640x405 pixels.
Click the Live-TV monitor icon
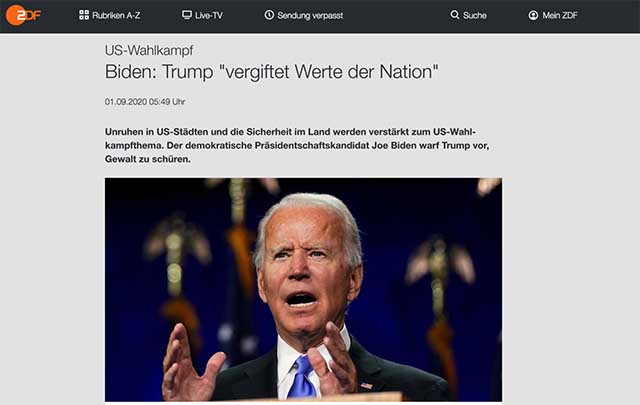pyautogui.click(x=187, y=15)
